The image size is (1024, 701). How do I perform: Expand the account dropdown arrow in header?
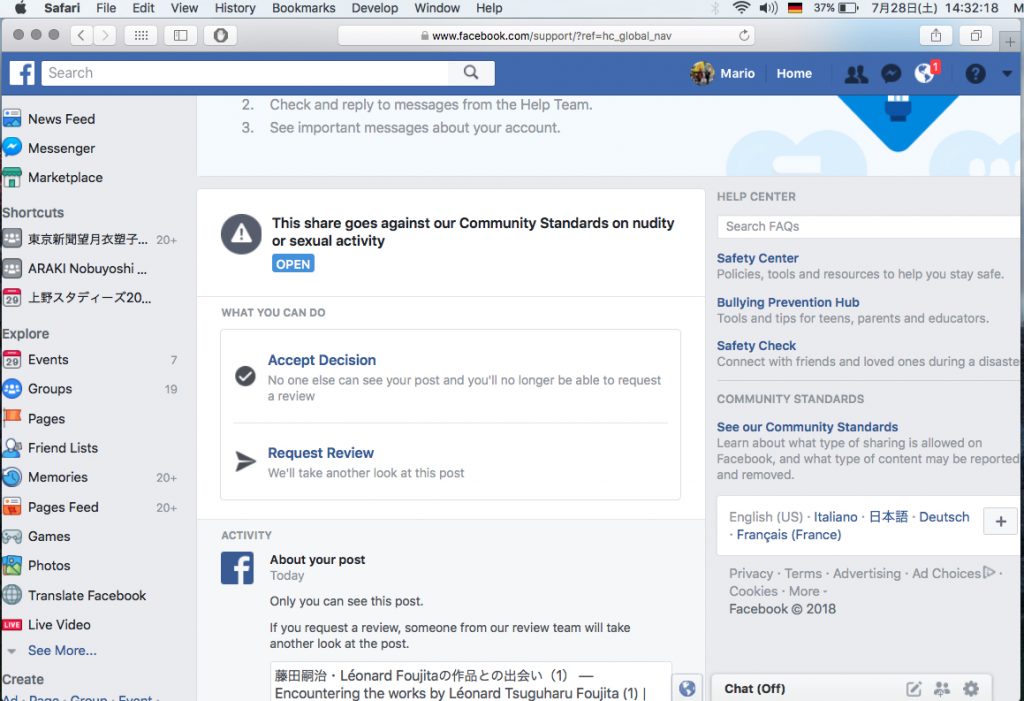tap(1007, 74)
